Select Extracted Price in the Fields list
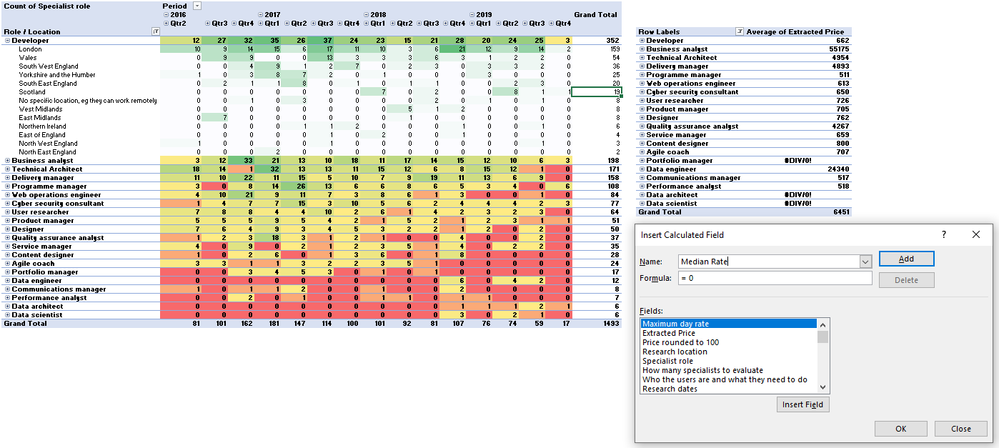 pyautogui.click(x=728, y=333)
